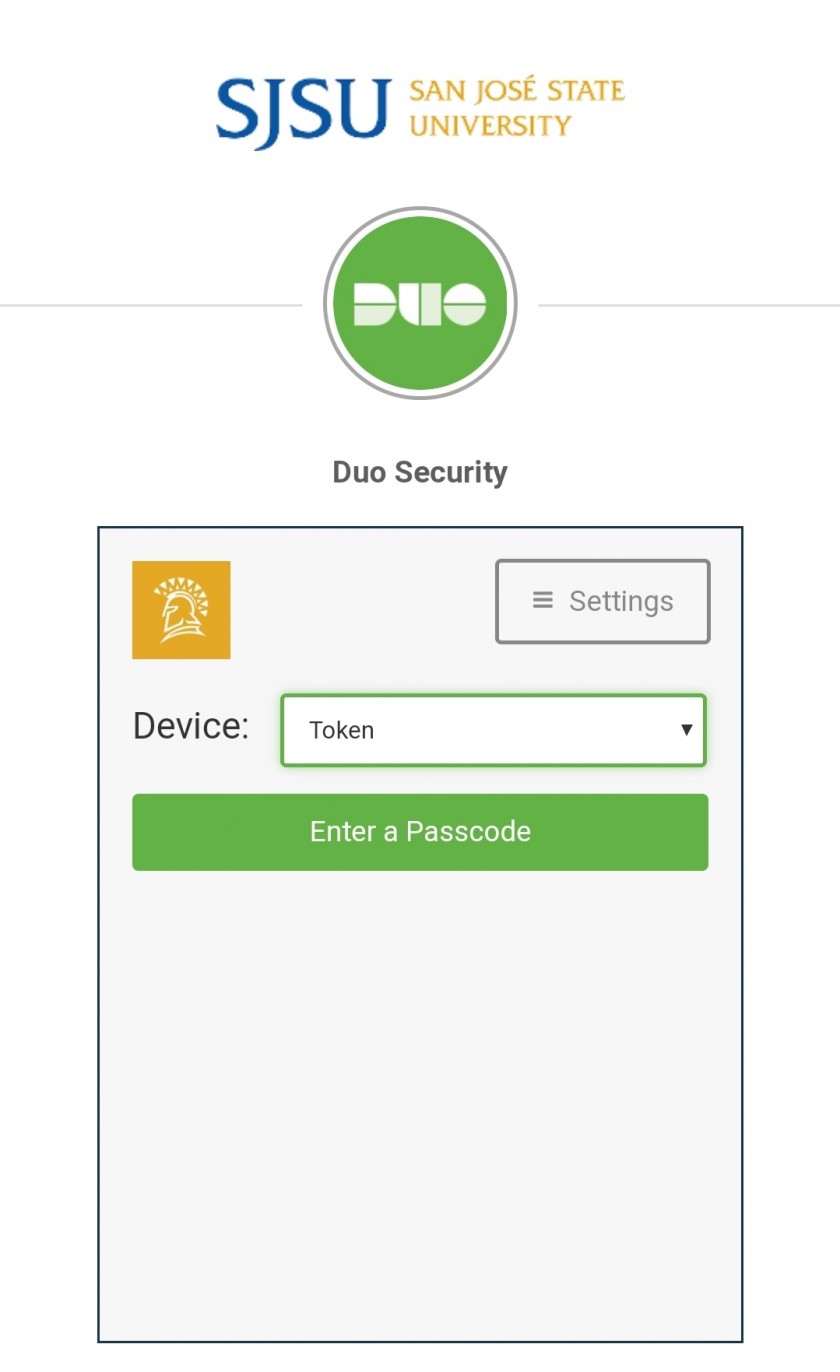This screenshot has width=840, height=1372.
Task: Open the Settings menu
Action: (x=603, y=601)
